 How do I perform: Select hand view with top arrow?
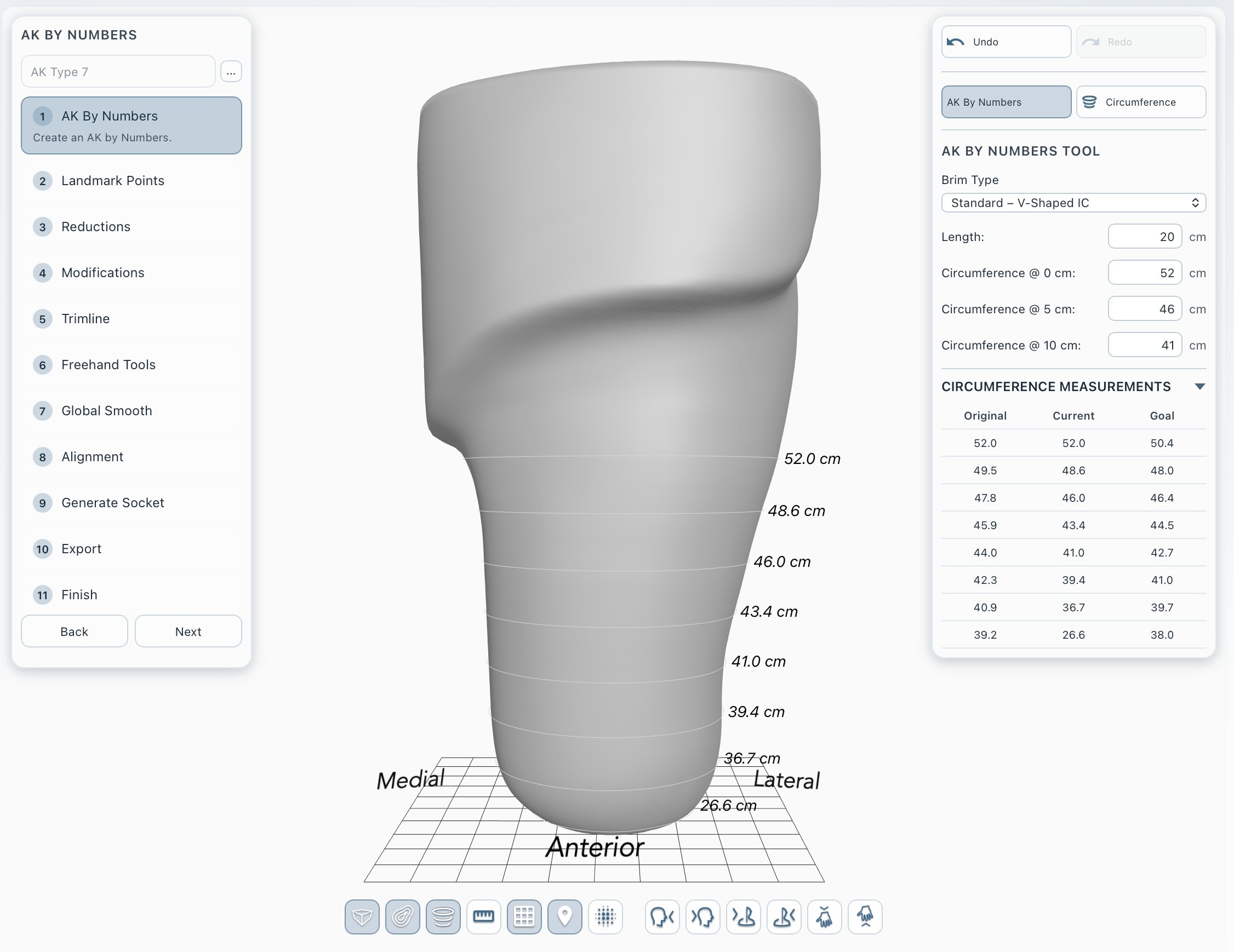[x=825, y=916]
